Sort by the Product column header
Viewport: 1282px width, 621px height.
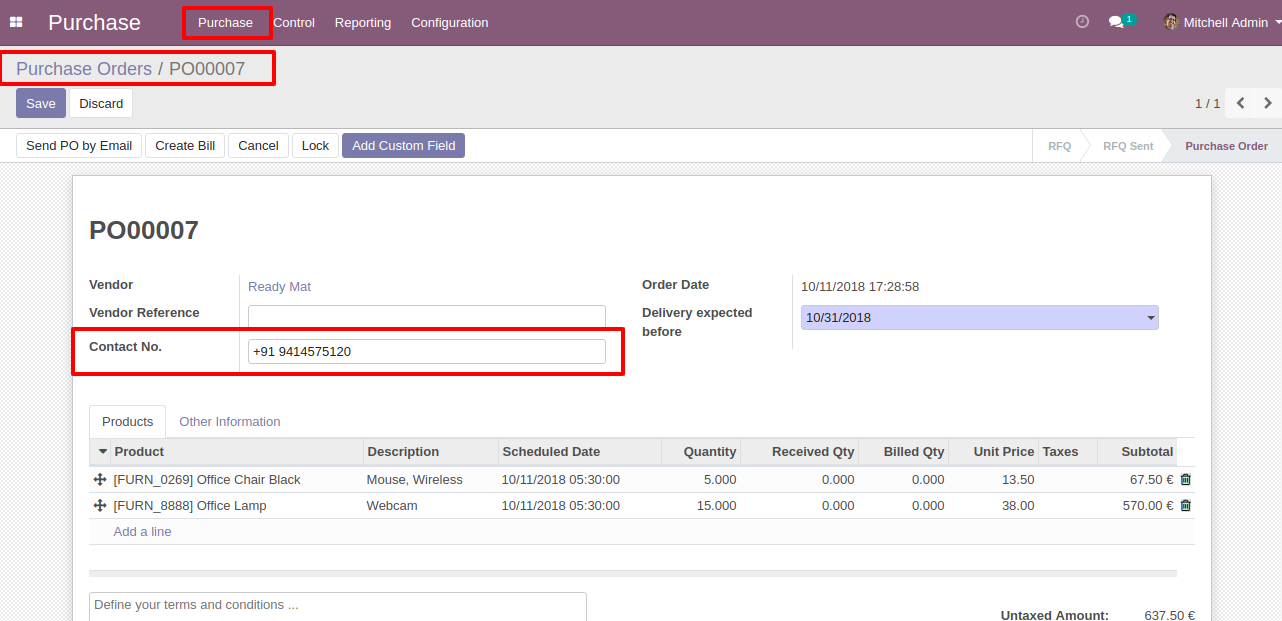(x=237, y=452)
